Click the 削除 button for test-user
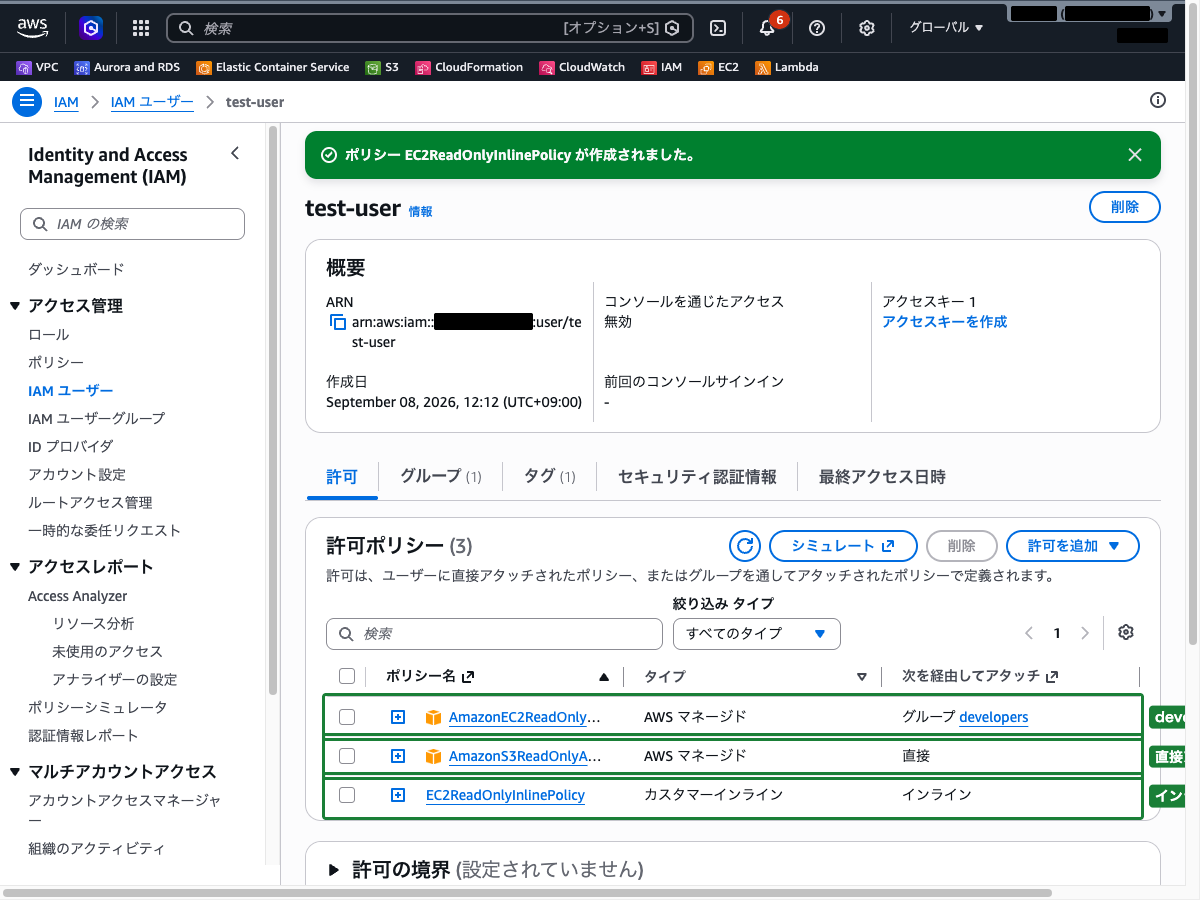This screenshot has width=1200, height=900. coord(1125,207)
